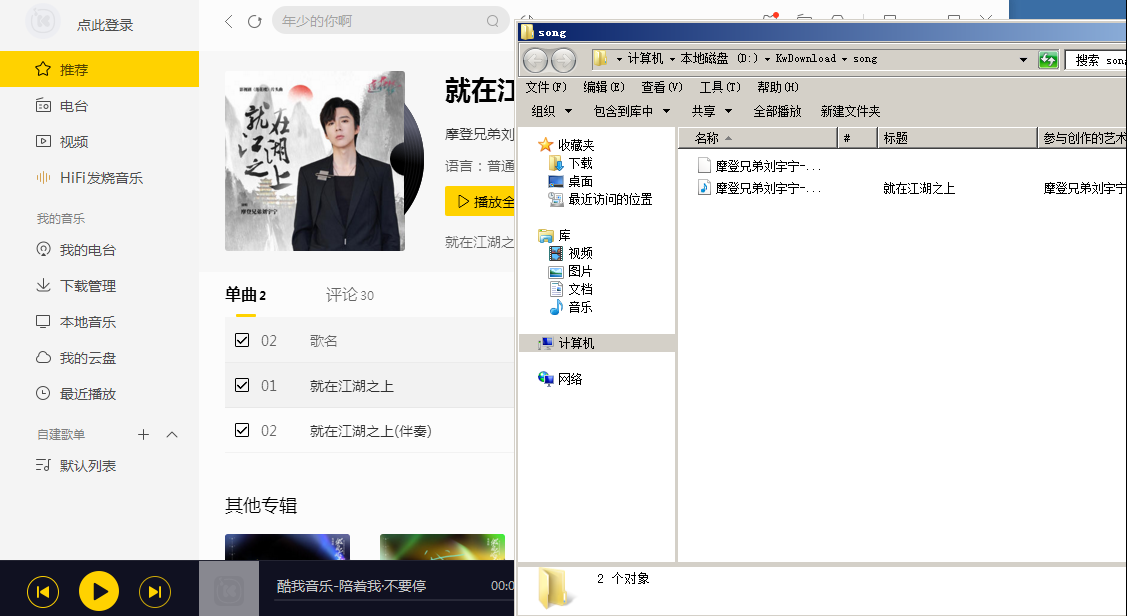Open 推荐 in the Kuwo sidebar
The image size is (1127, 616).
[x=99, y=69]
